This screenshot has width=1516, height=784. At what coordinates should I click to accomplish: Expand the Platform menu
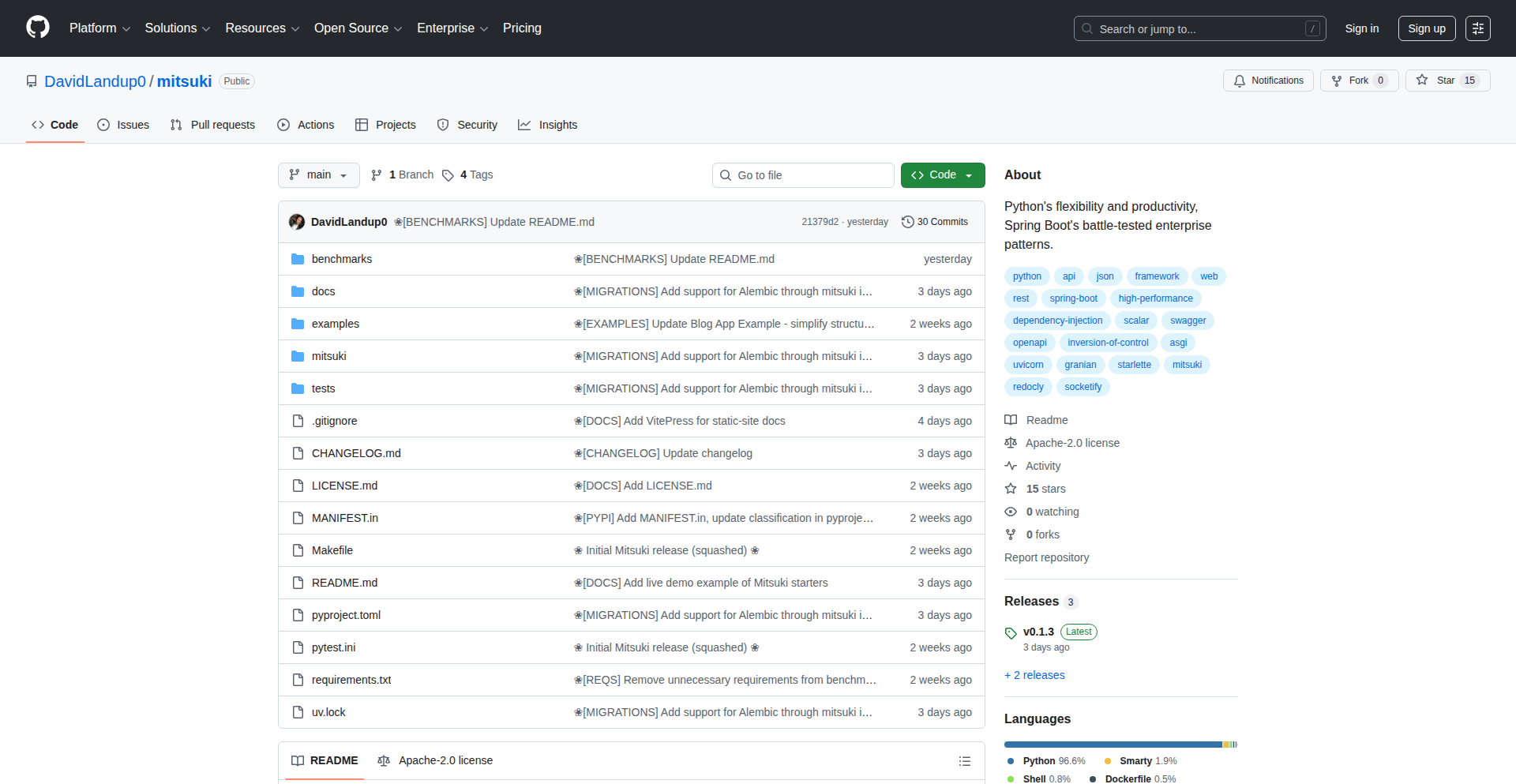99,28
